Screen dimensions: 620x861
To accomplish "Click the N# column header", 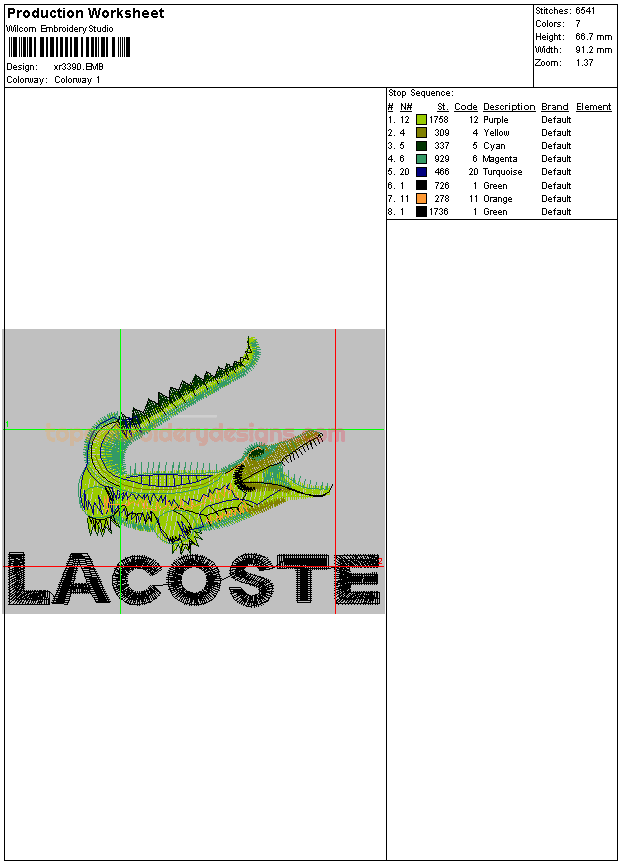I will coord(406,107).
